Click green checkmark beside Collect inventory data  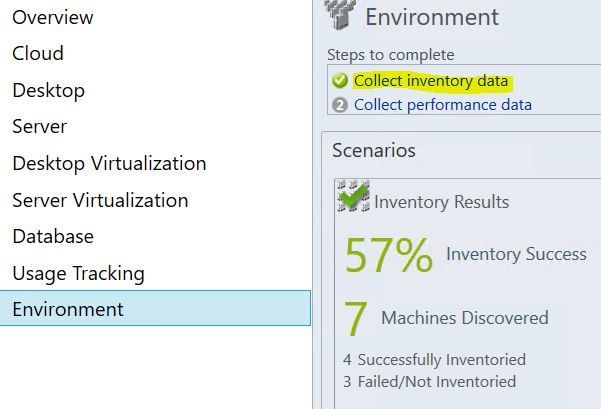(x=340, y=81)
